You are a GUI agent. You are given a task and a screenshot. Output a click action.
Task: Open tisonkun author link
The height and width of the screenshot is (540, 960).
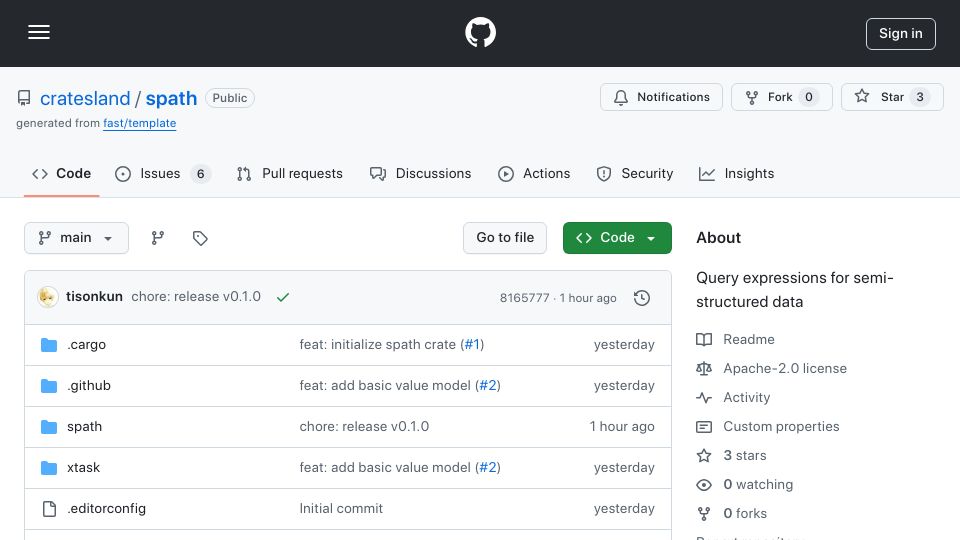[94, 297]
